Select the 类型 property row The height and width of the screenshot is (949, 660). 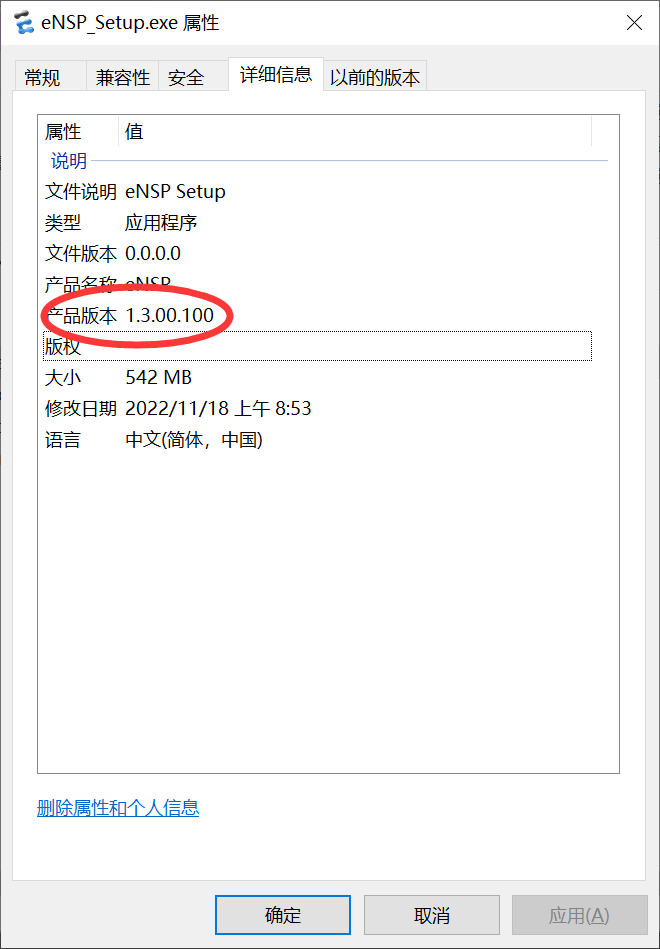point(317,223)
